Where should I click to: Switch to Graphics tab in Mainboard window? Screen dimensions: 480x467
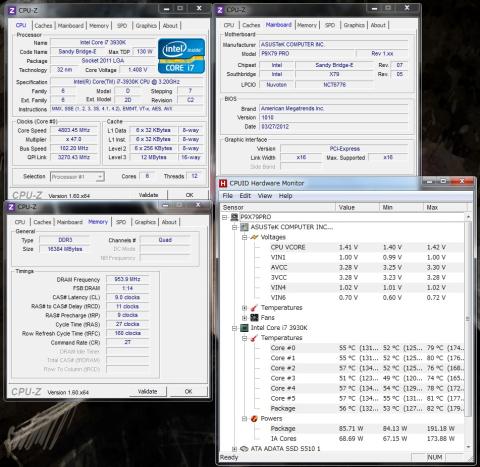[x=354, y=25]
